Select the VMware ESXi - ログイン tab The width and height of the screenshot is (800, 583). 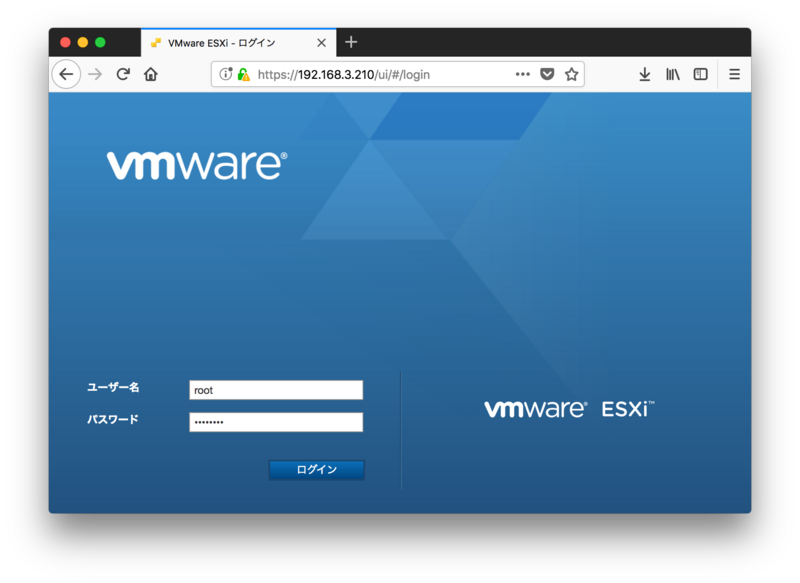pyautogui.click(x=238, y=43)
